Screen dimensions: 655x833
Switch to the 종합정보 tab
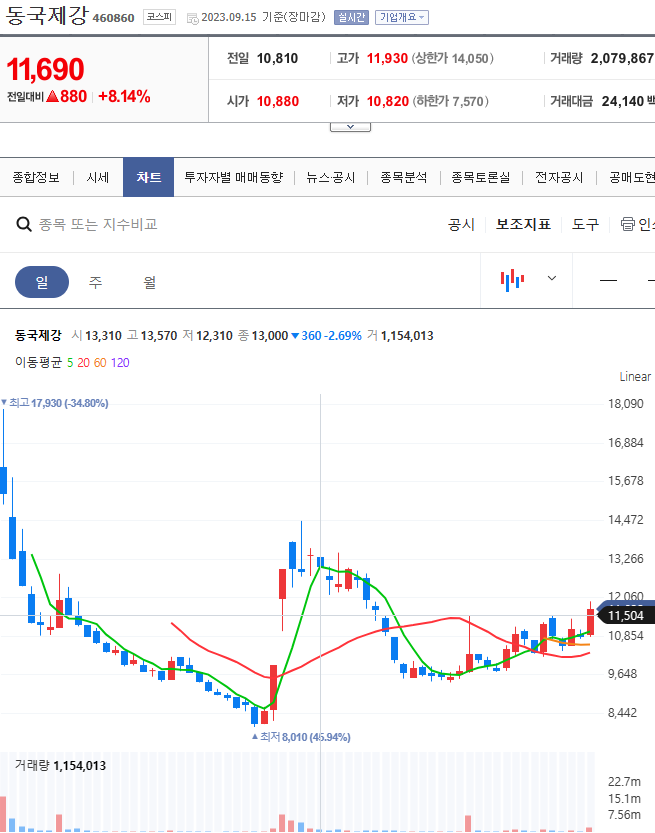tap(36, 177)
